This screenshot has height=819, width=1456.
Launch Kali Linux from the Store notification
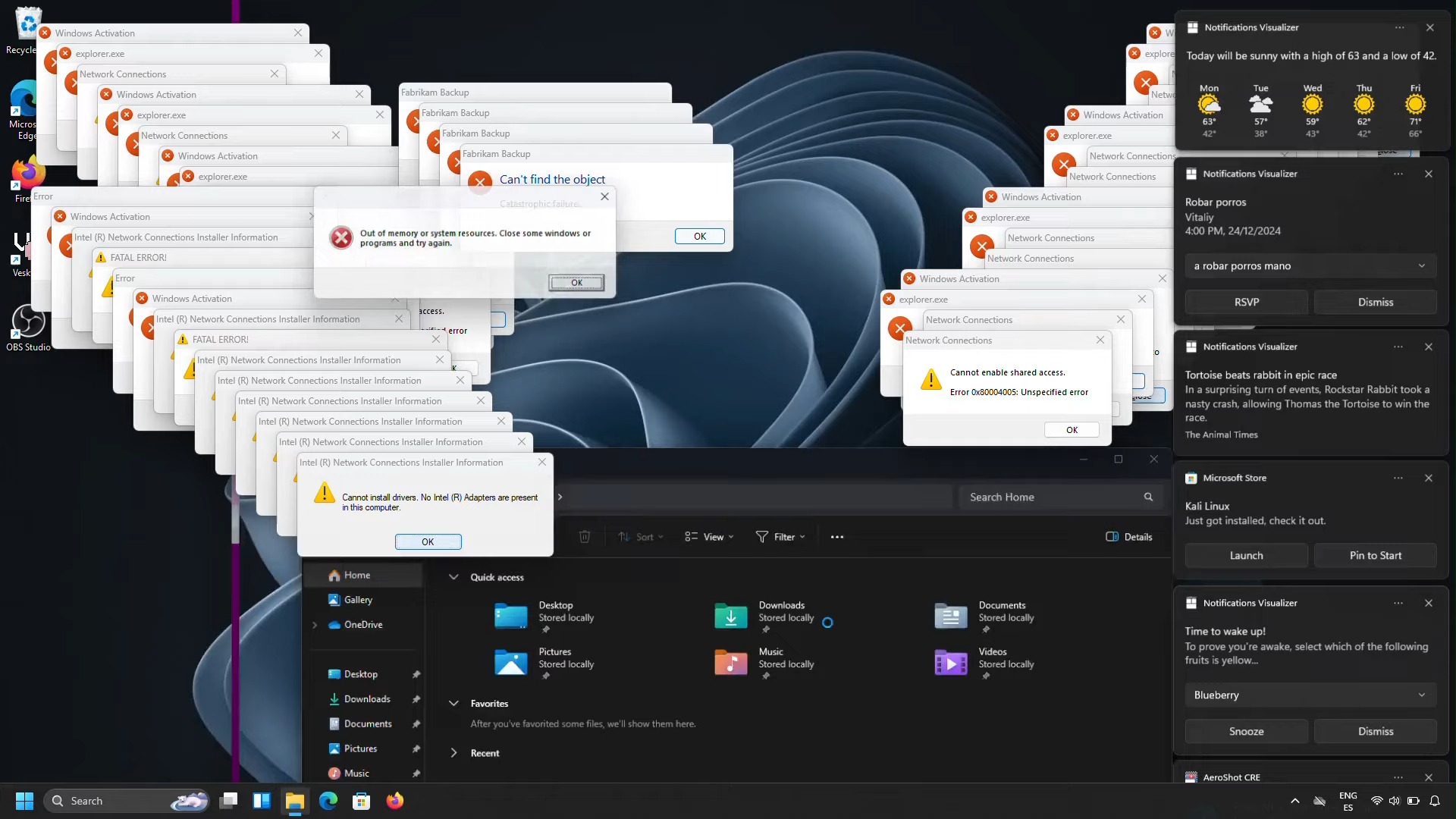(x=1245, y=555)
